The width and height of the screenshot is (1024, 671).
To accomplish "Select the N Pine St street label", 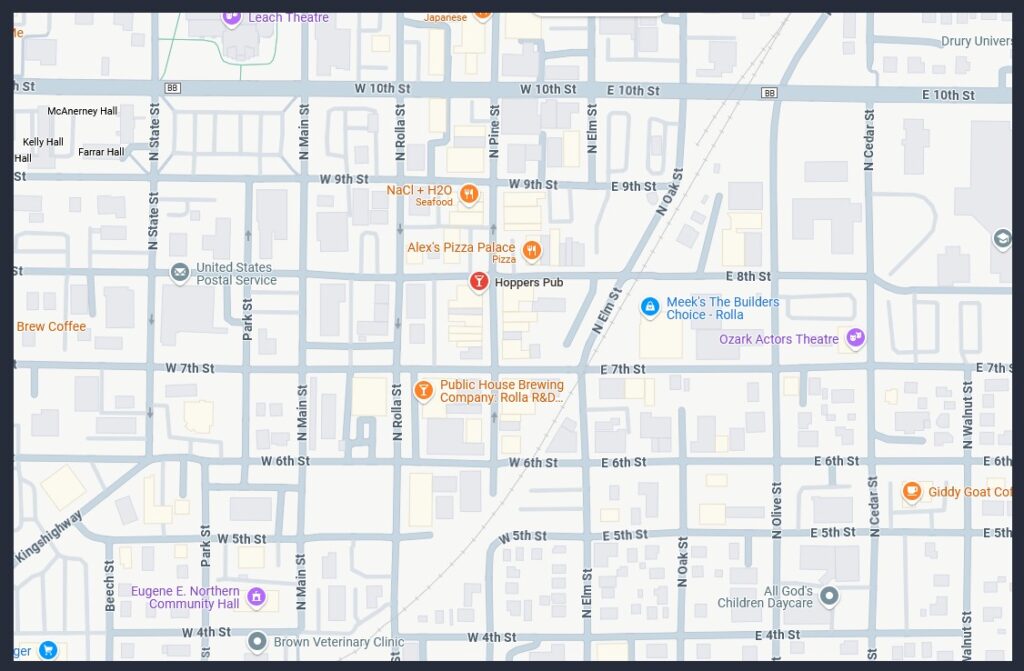I will pos(494,131).
